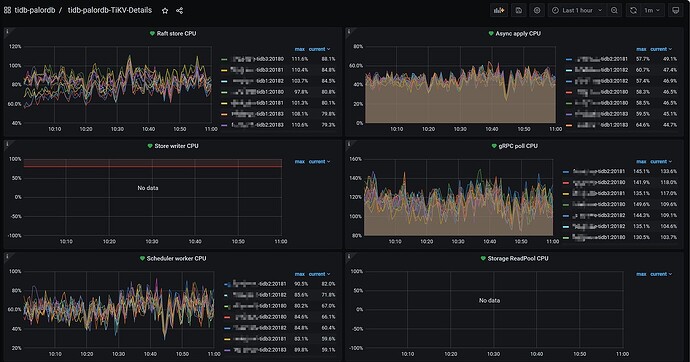Sort Async apply CPU legend by max
Viewport: 690px width, 362px height.
[x=641, y=49]
